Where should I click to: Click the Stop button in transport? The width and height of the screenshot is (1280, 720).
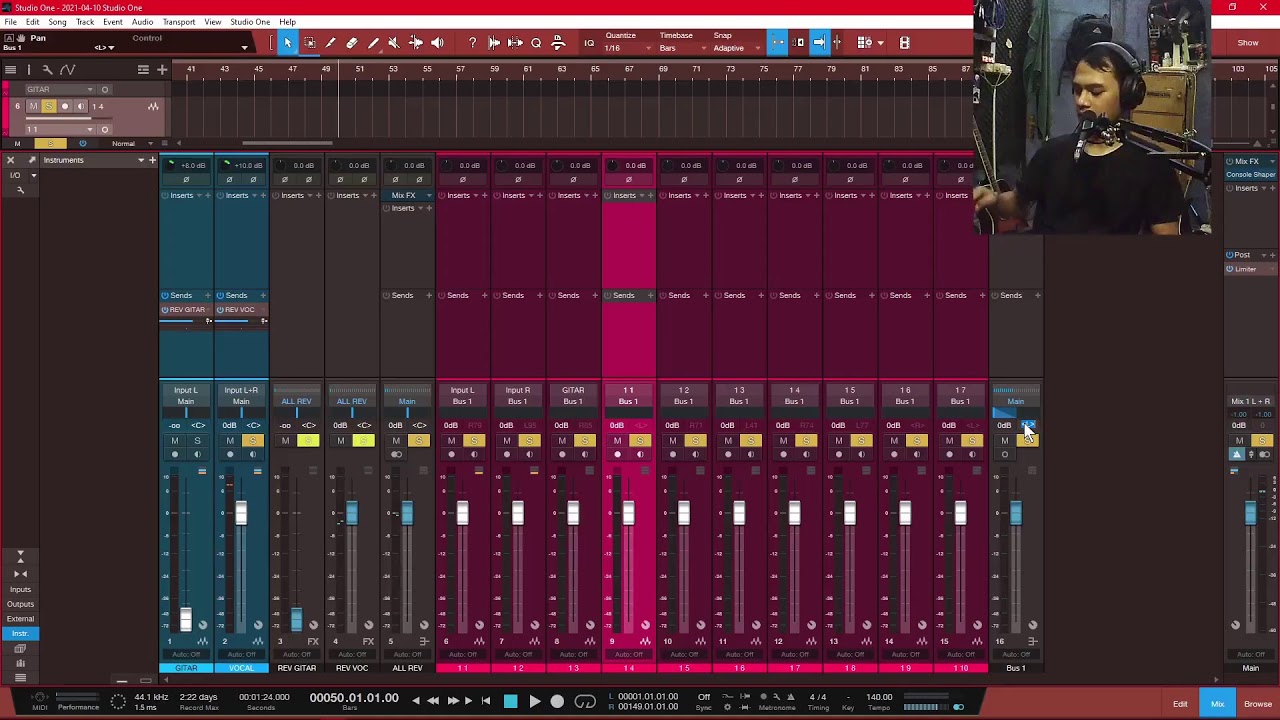point(510,702)
